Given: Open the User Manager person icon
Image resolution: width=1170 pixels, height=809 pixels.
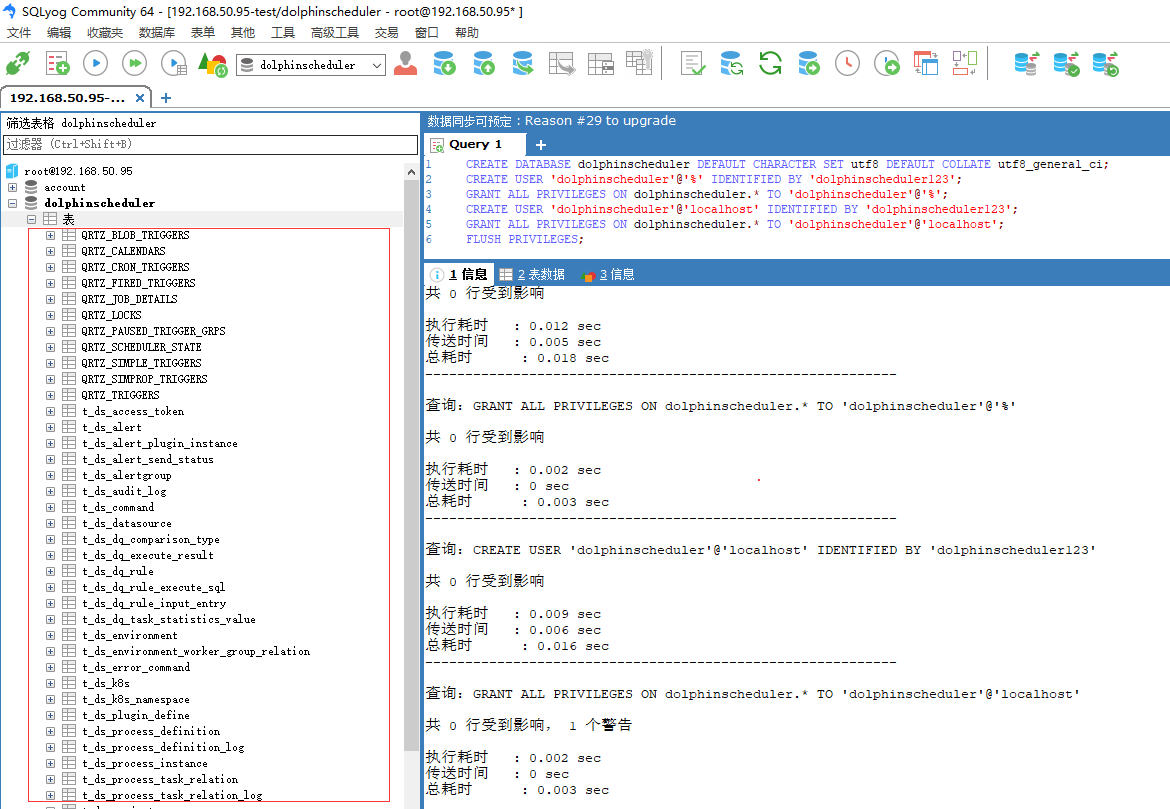Looking at the screenshot, I should 405,63.
